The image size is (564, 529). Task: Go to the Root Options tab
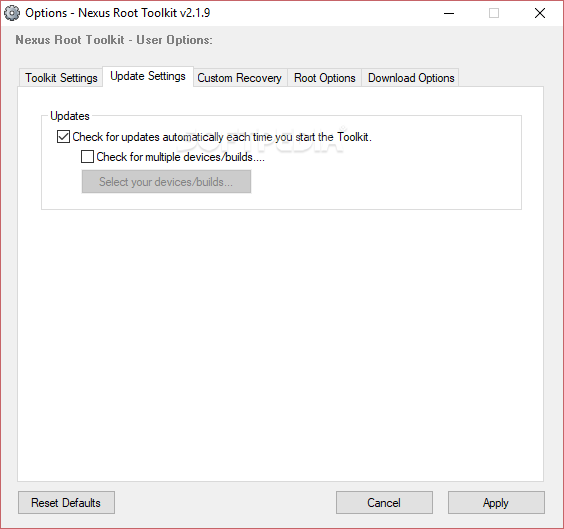tap(324, 78)
